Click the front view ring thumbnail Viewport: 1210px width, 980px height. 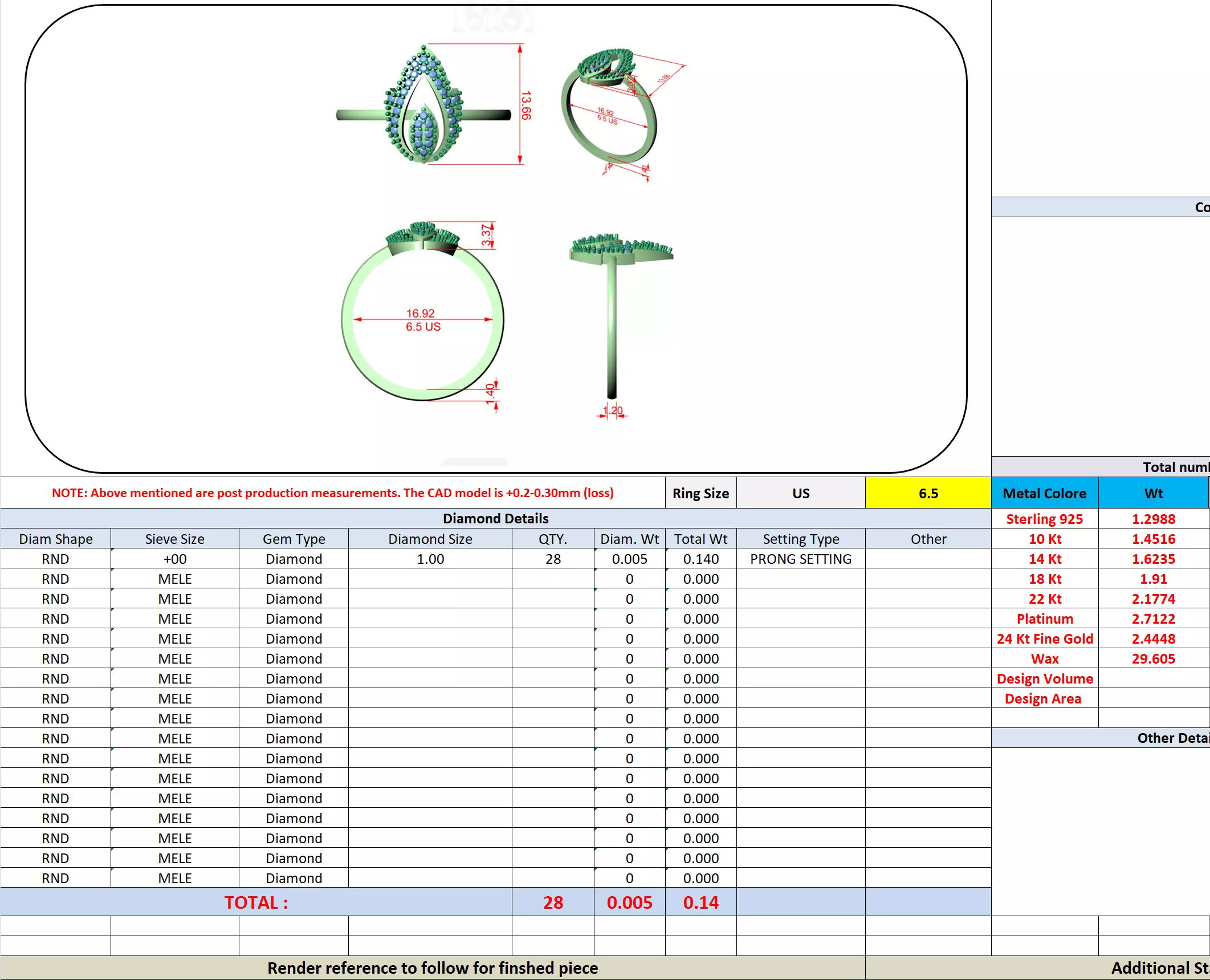(424, 105)
